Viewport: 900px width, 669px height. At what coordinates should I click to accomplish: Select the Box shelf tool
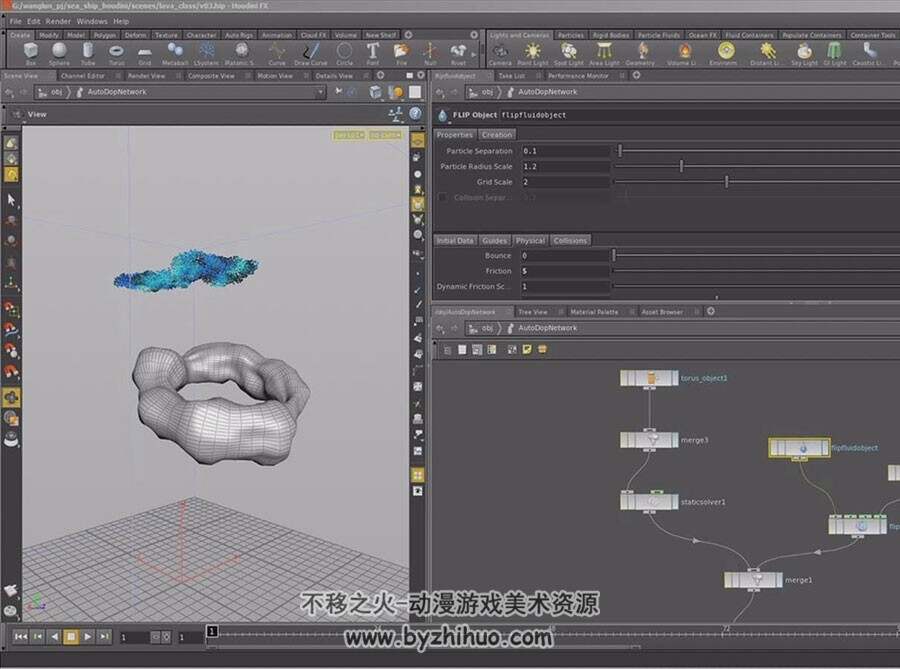pos(30,54)
